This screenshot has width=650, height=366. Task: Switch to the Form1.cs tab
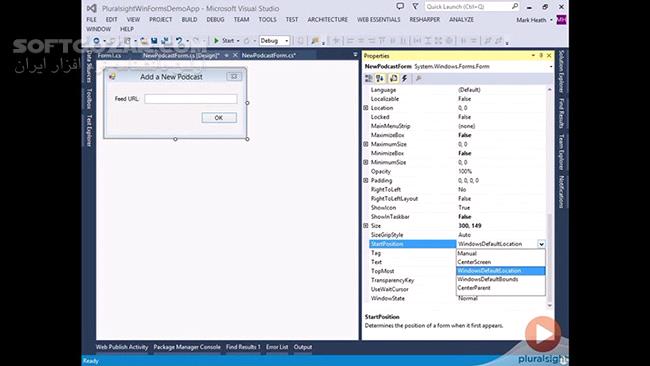point(109,55)
